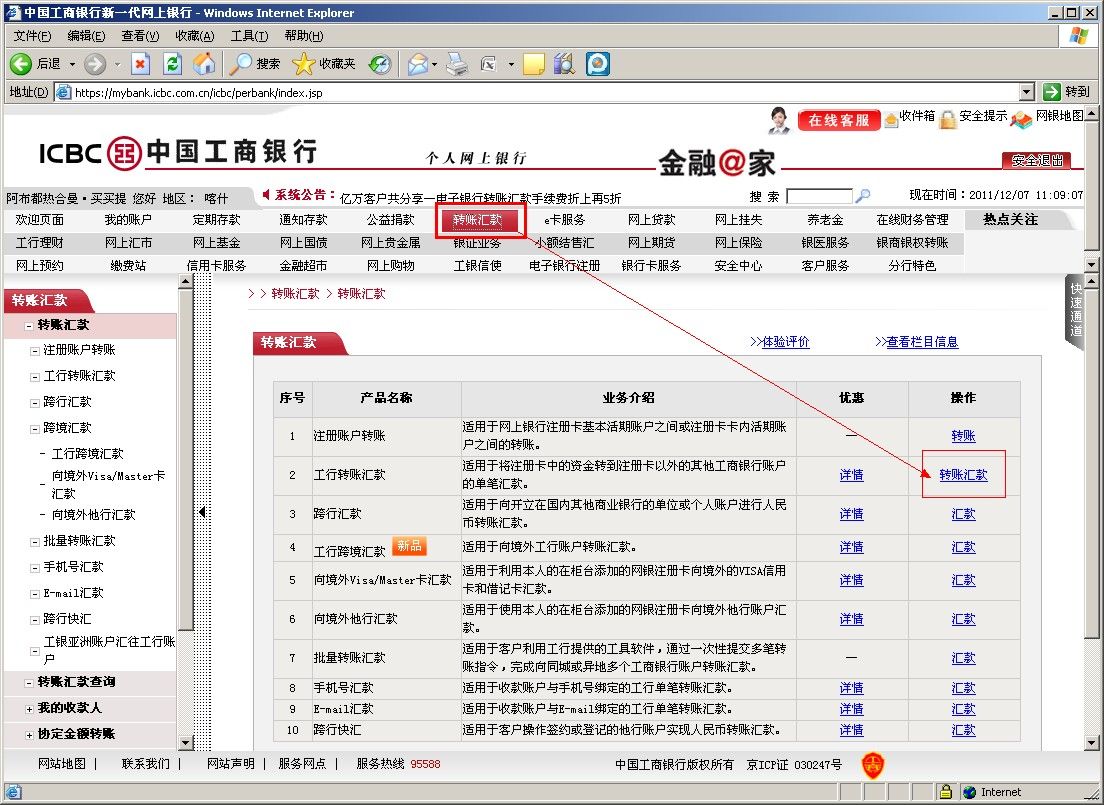Click the 转到 Go button
This screenshot has width=1104, height=805.
[1067, 92]
